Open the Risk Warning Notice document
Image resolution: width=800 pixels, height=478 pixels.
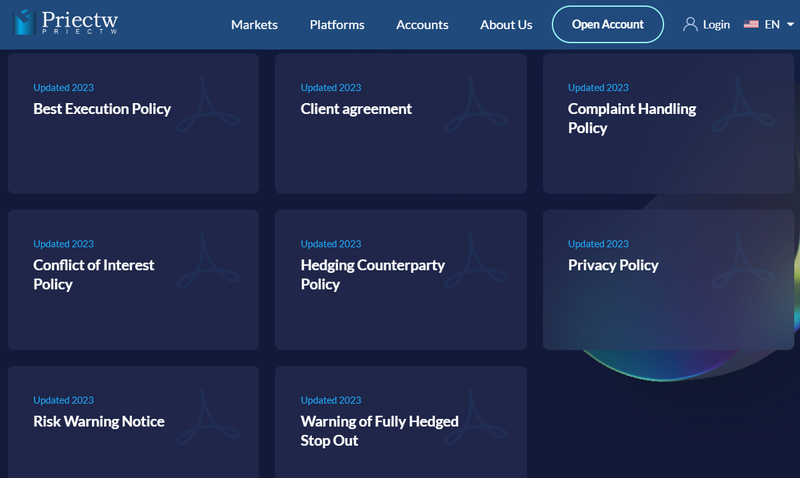point(98,421)
